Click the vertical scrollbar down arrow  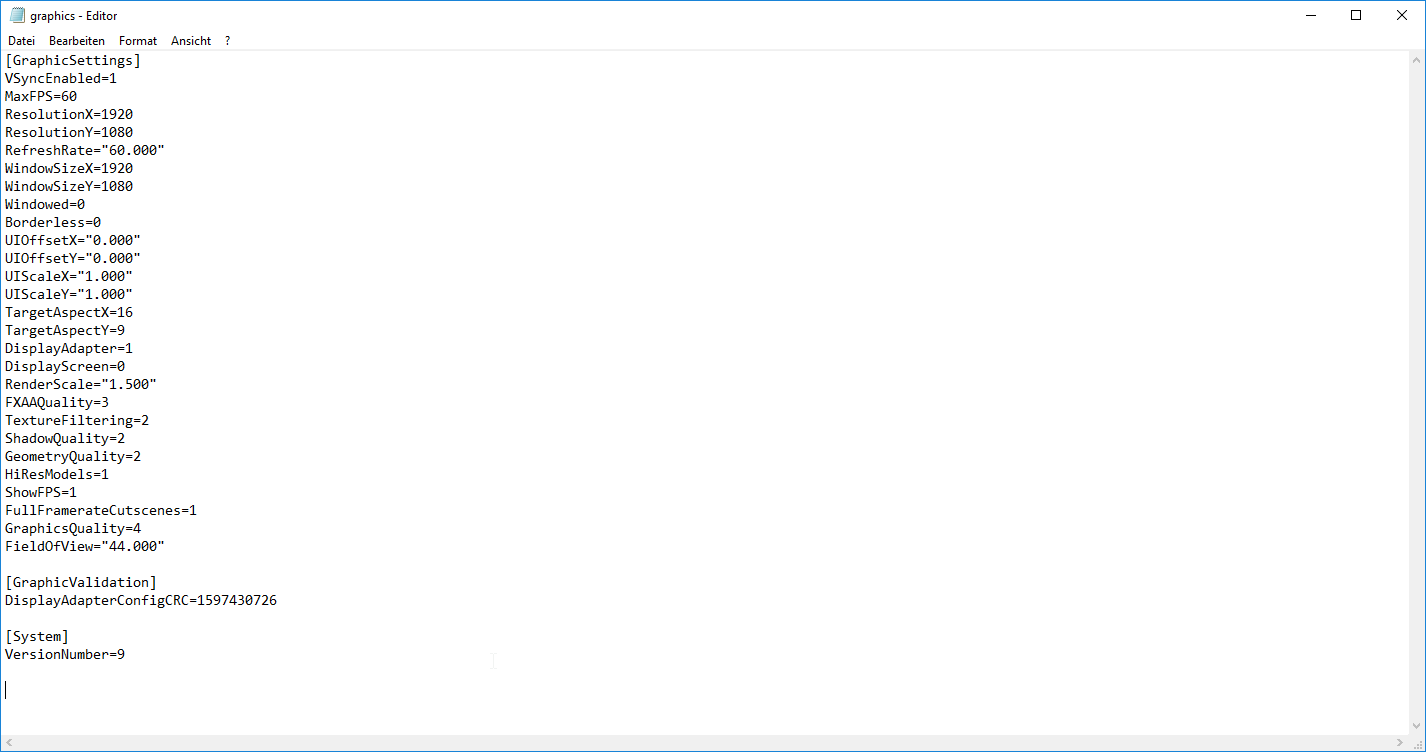[1417, 727]
